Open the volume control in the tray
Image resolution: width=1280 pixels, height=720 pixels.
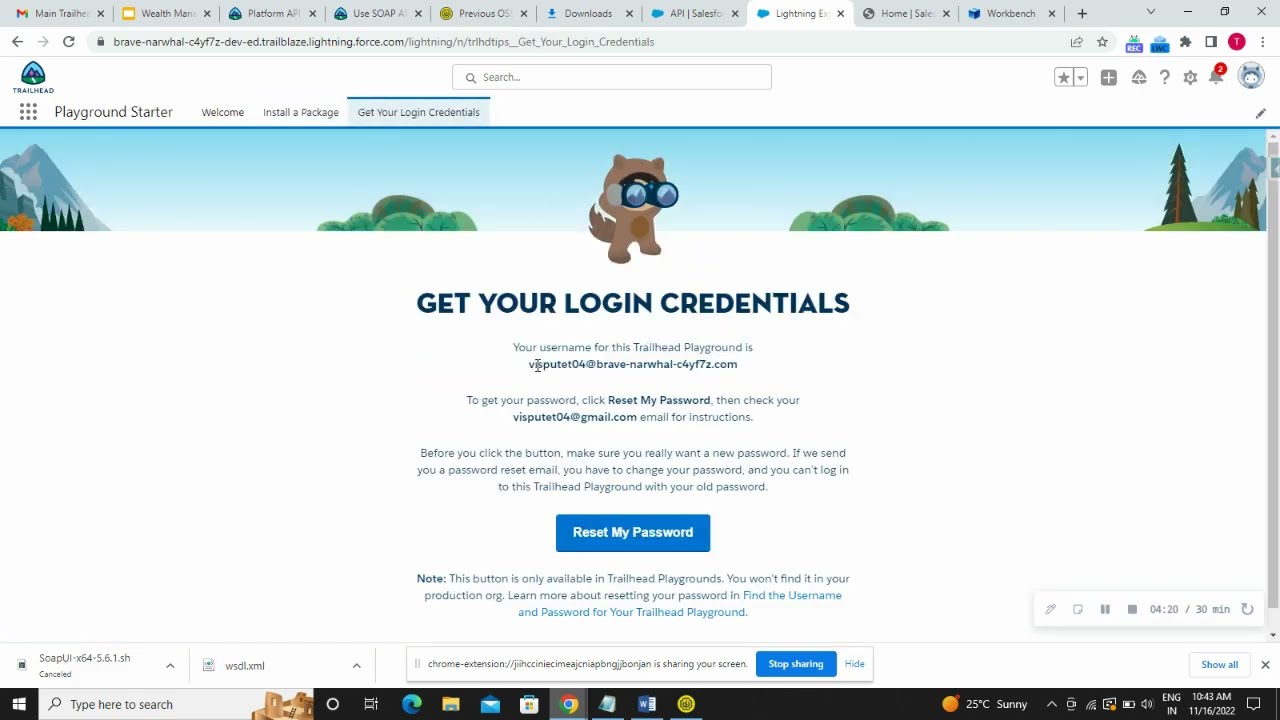pos(1147,704)
